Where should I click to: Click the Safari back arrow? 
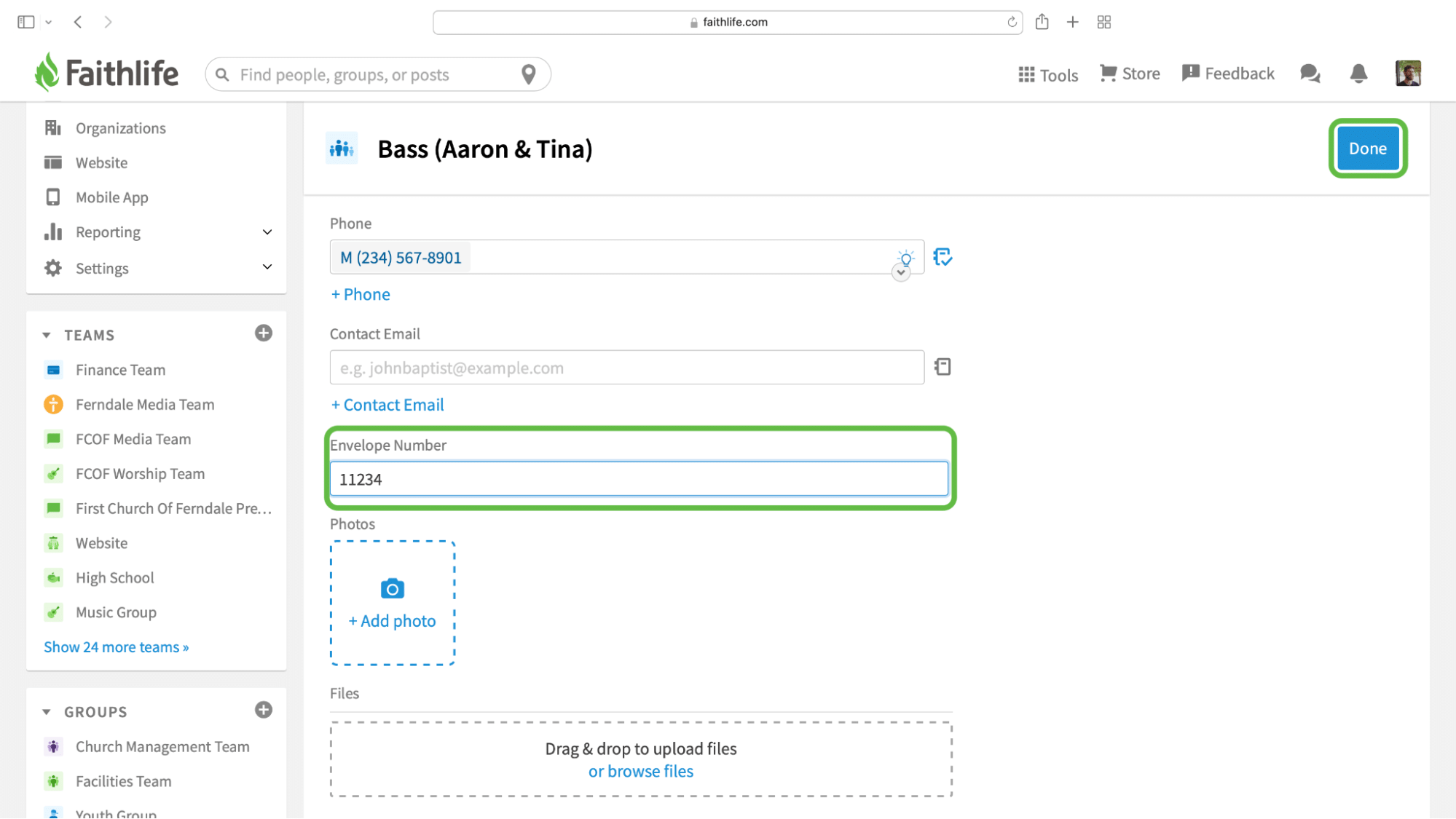coord(78,22)
